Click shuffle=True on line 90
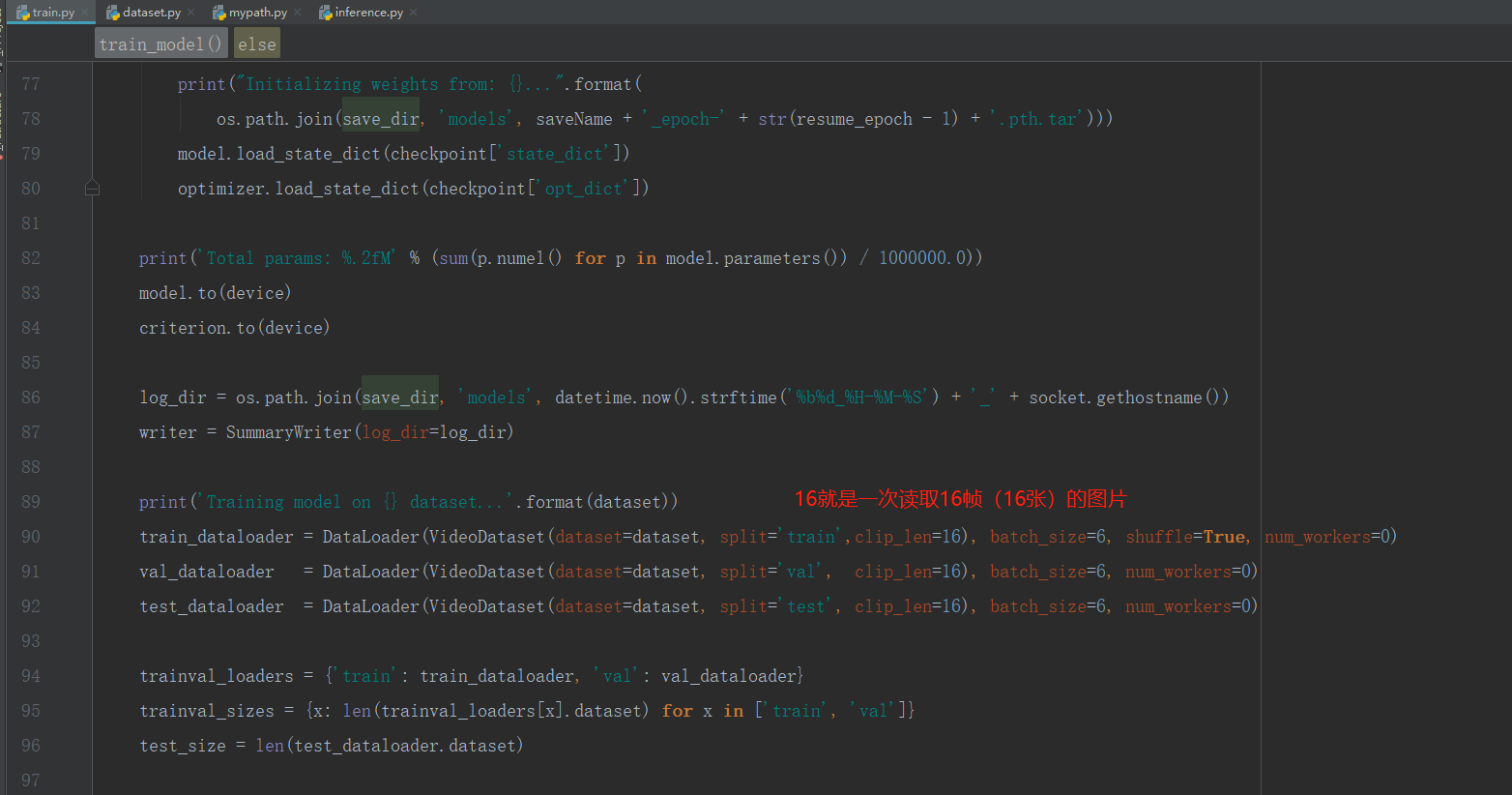The height and width of the screenshot is (795, 1512). [x=1185, y=537]
